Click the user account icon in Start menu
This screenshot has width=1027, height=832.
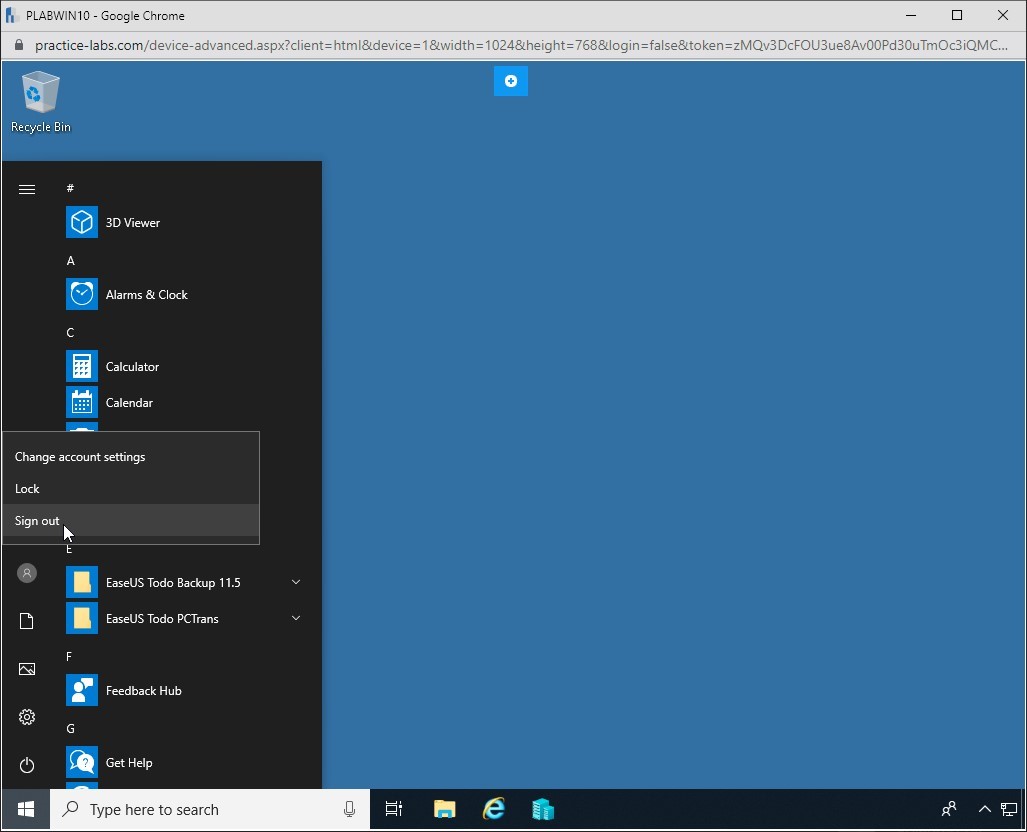pyautogui.click(x=27, y=573)
